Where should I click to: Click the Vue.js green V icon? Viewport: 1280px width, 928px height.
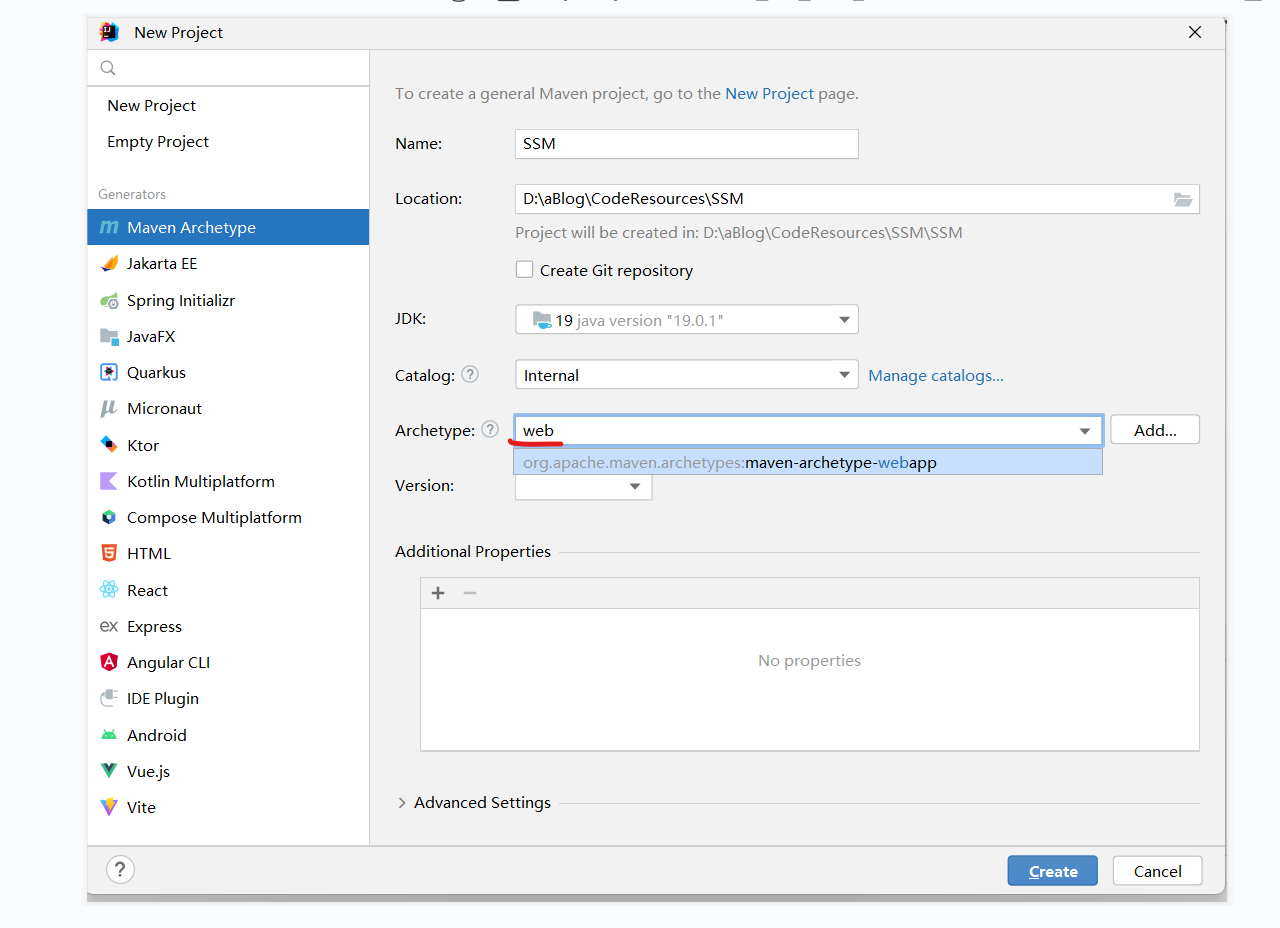(109, 771)
